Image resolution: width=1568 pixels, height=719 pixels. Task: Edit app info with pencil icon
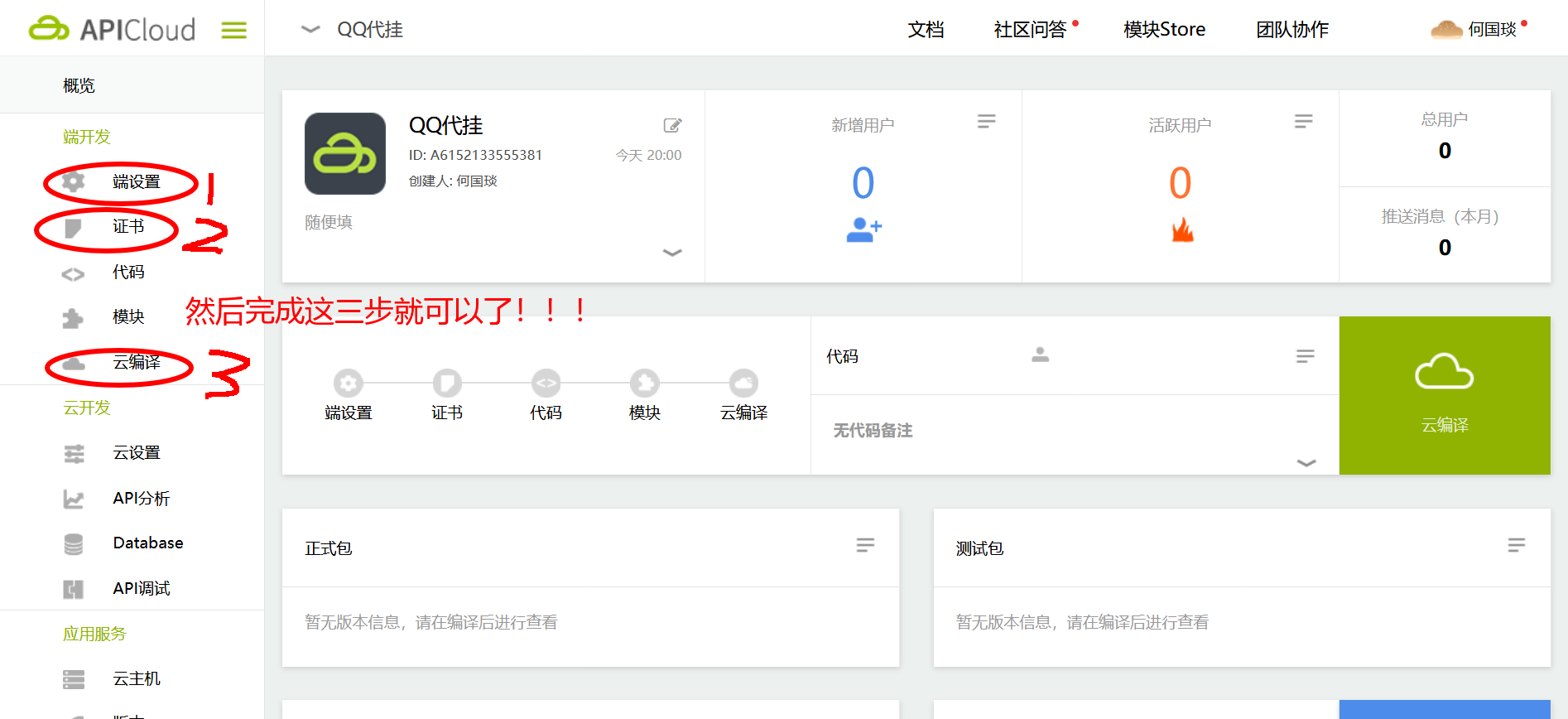672,125
